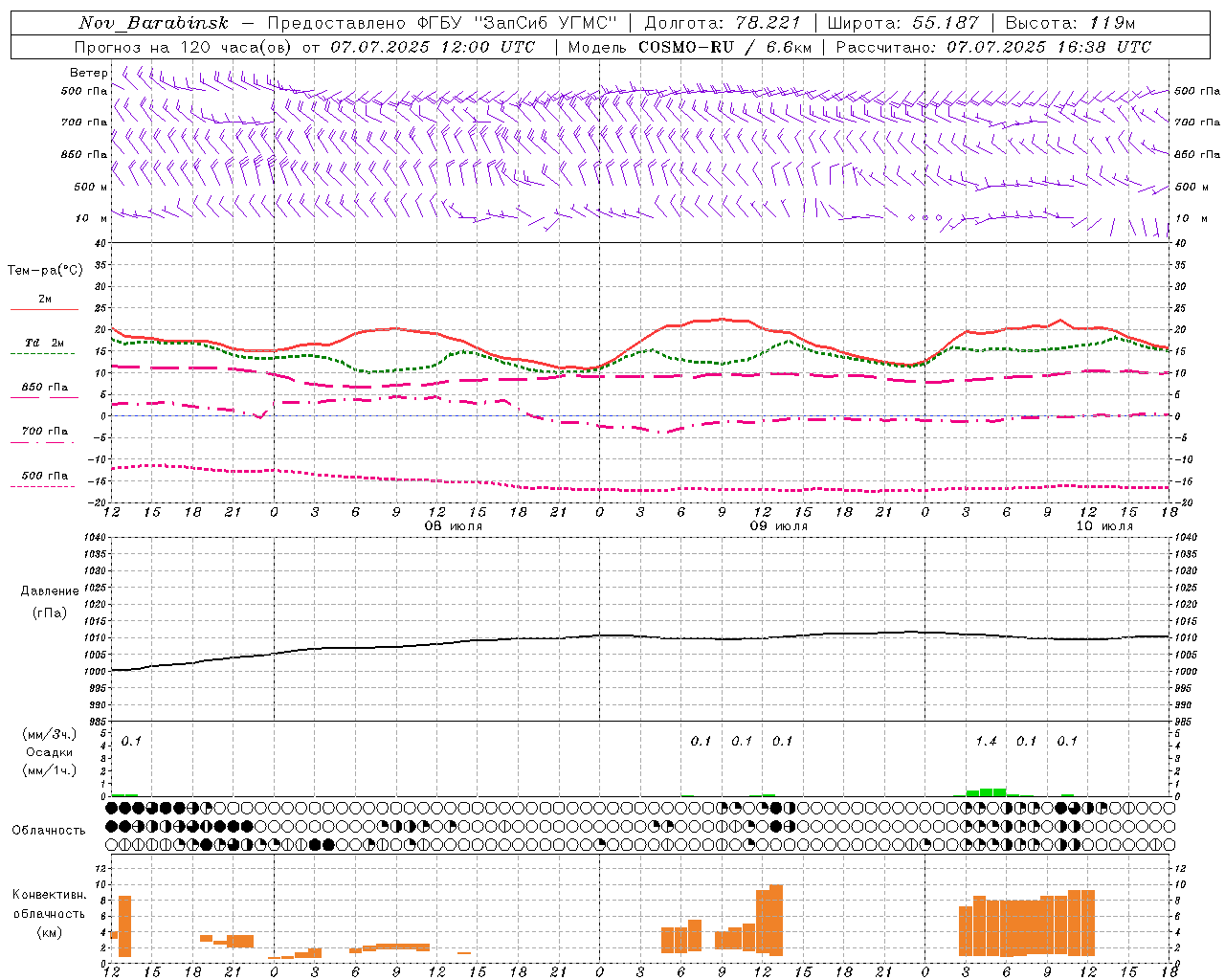Select the forecast start 07.07.2025 12:00 UTC
The width and height of the screenshot is (1225, 980).
coord(433,47)
